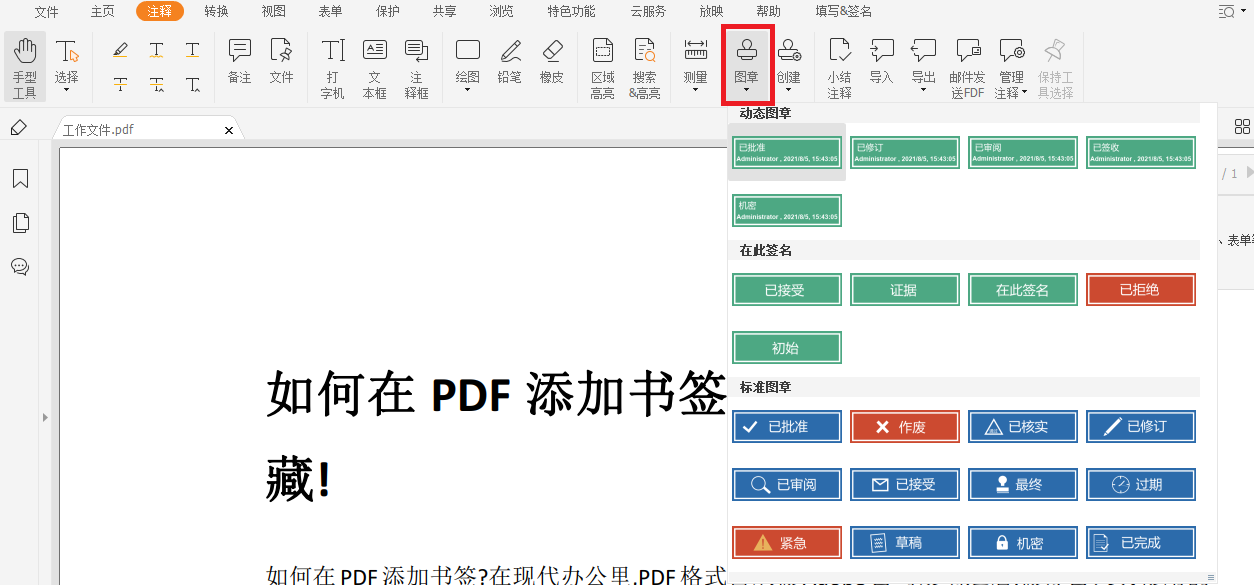
Task: Select the 橡皮 (Eraser) tool
Action: 552,62
